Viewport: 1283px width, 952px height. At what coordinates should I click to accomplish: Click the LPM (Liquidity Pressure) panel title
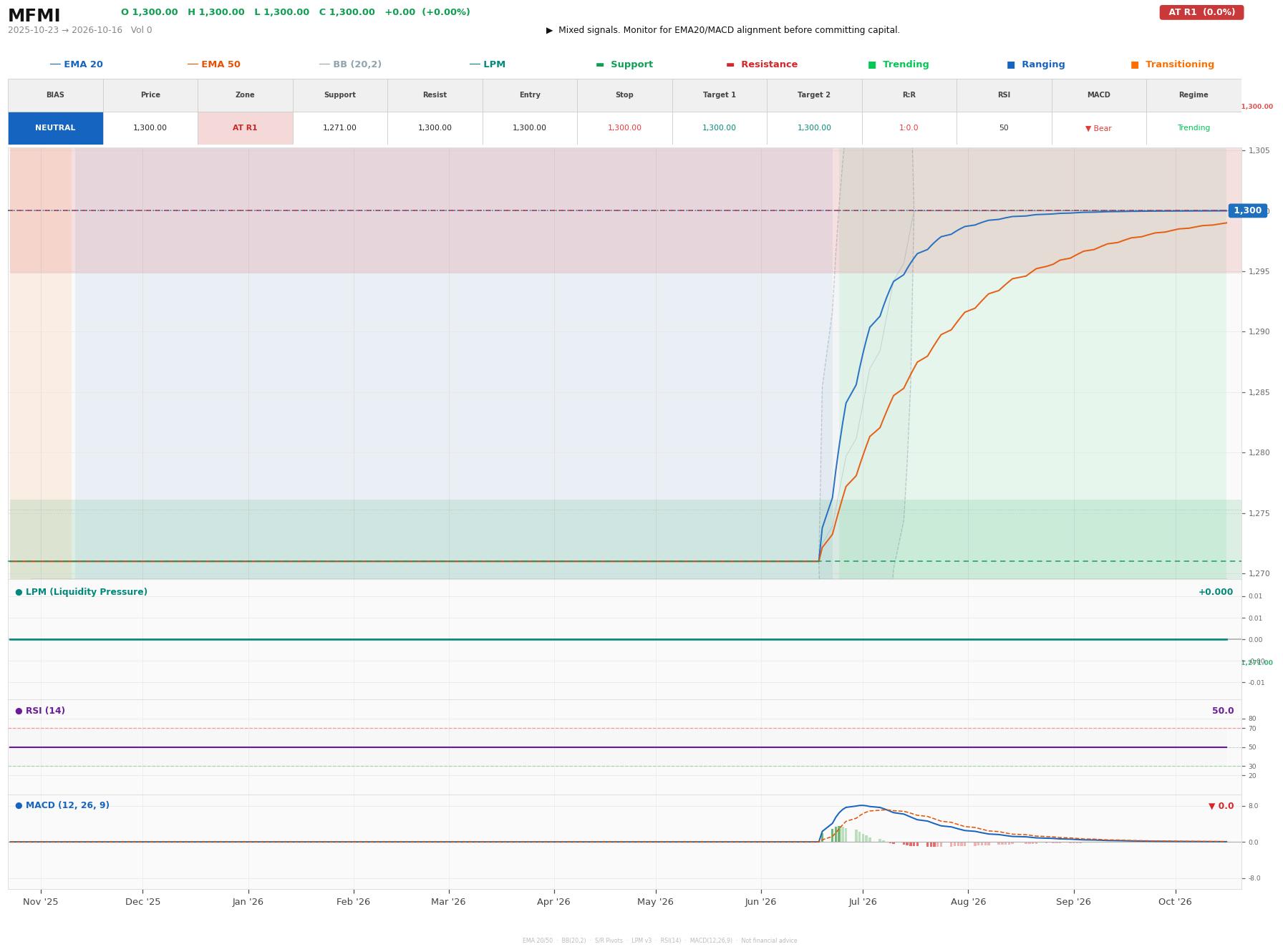(x=81, y=592)
